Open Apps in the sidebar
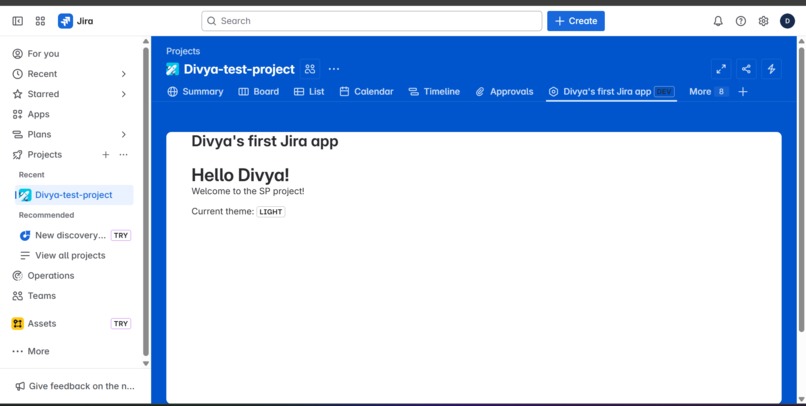Viewport: 806px width, 406px height. 72,114
